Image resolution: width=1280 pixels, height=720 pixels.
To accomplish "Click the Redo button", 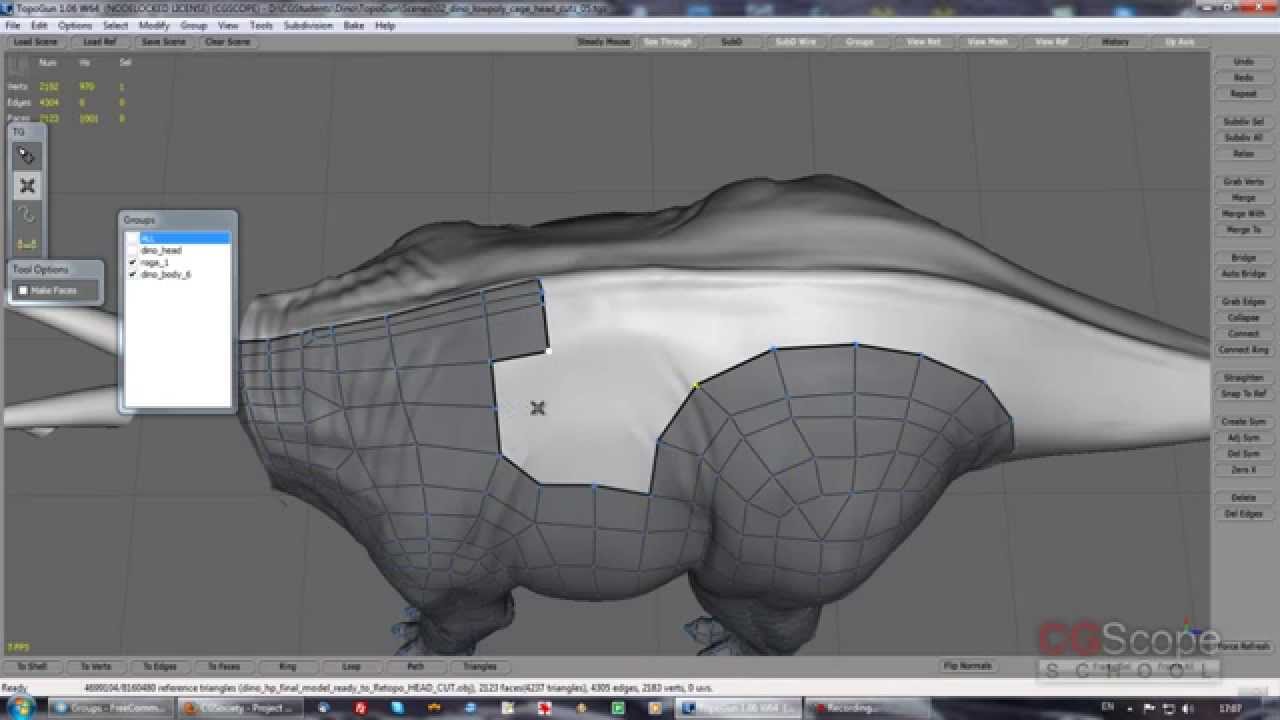I will [1243, 78].
